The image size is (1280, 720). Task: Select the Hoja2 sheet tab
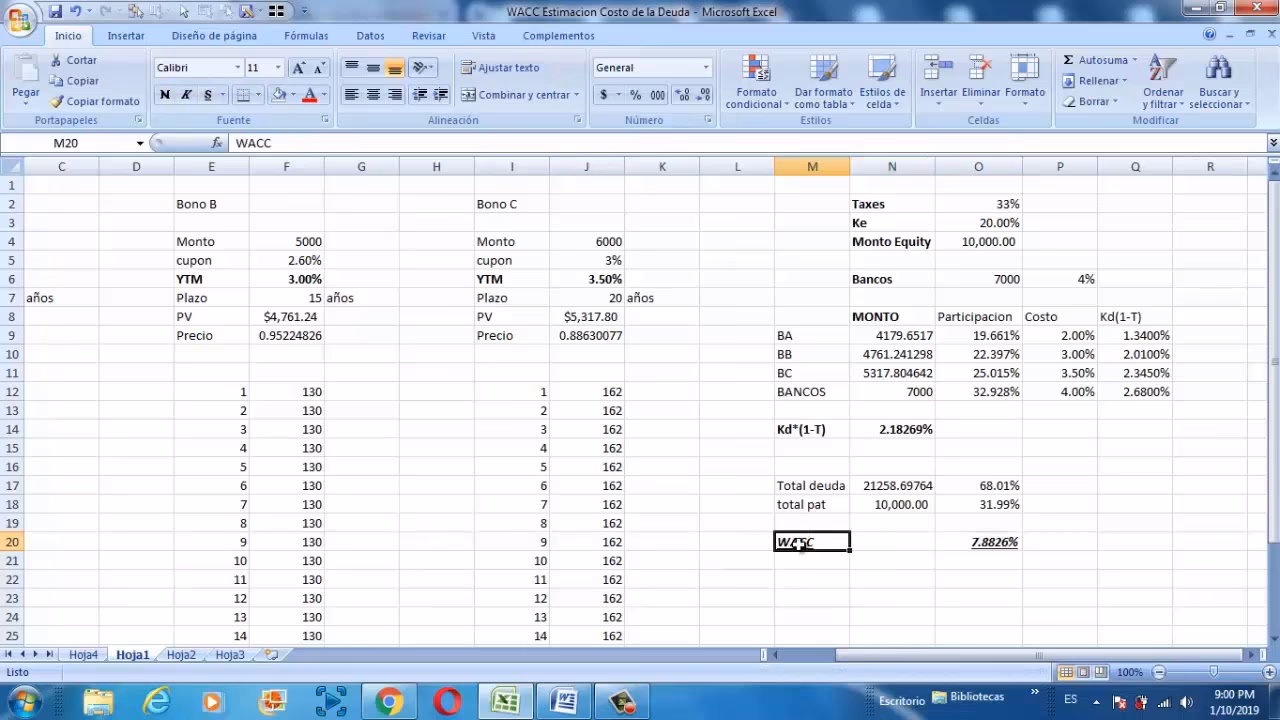point(181,654)
